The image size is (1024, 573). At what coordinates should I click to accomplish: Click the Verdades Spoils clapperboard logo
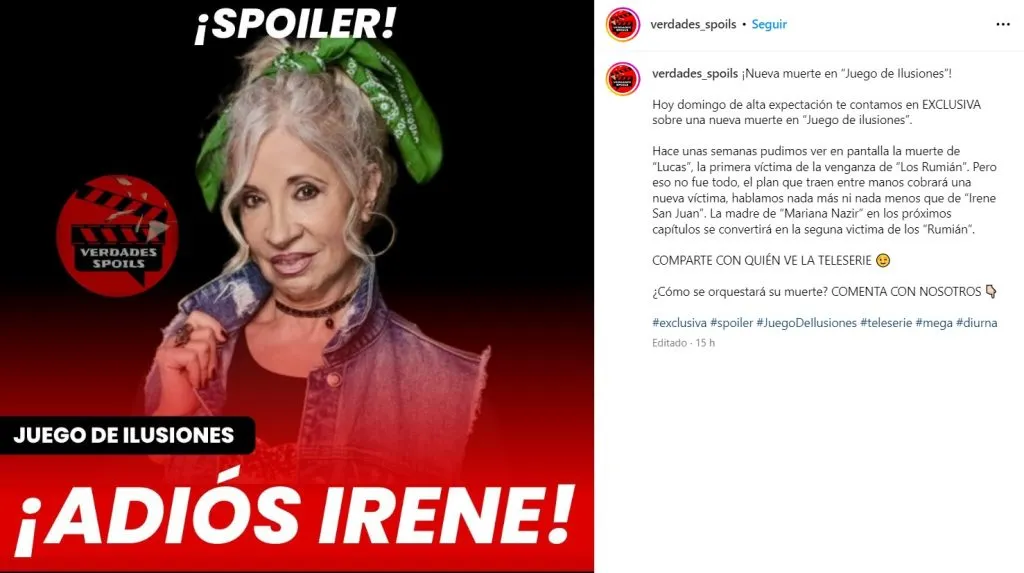click(x=117, y=236)
